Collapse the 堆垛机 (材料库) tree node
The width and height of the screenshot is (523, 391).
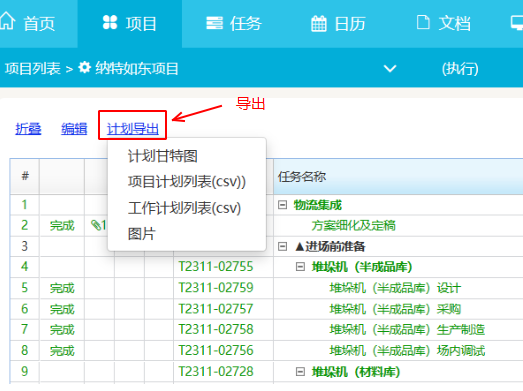coord(300,372)
